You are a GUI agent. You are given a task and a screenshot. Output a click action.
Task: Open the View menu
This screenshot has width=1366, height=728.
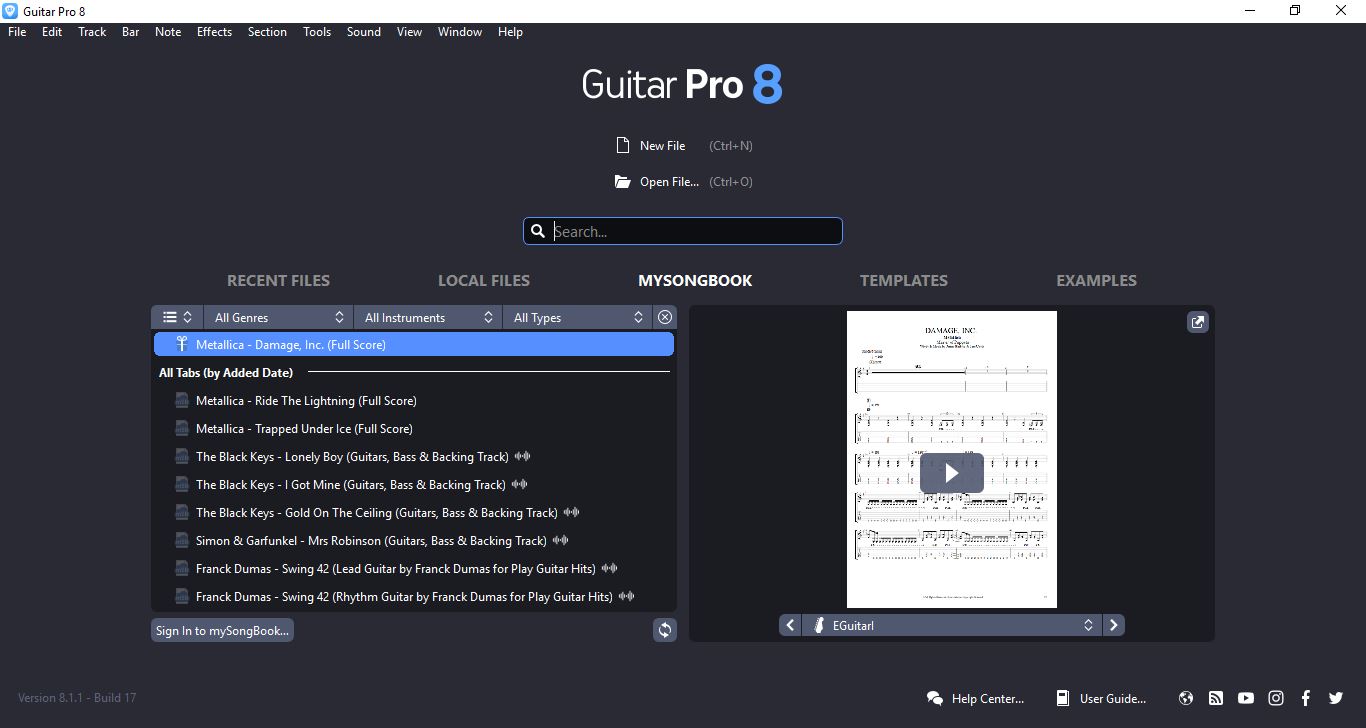(409, 32)
